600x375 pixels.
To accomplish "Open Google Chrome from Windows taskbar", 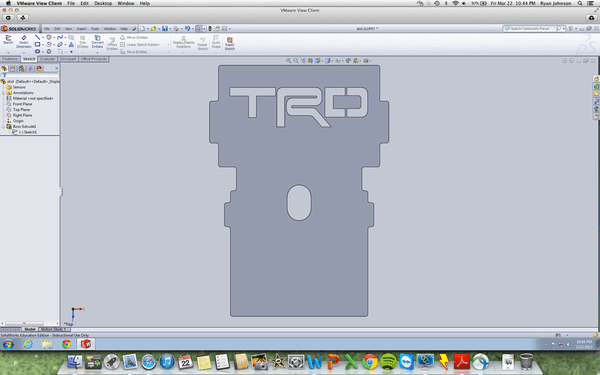I will pos(67,344).
